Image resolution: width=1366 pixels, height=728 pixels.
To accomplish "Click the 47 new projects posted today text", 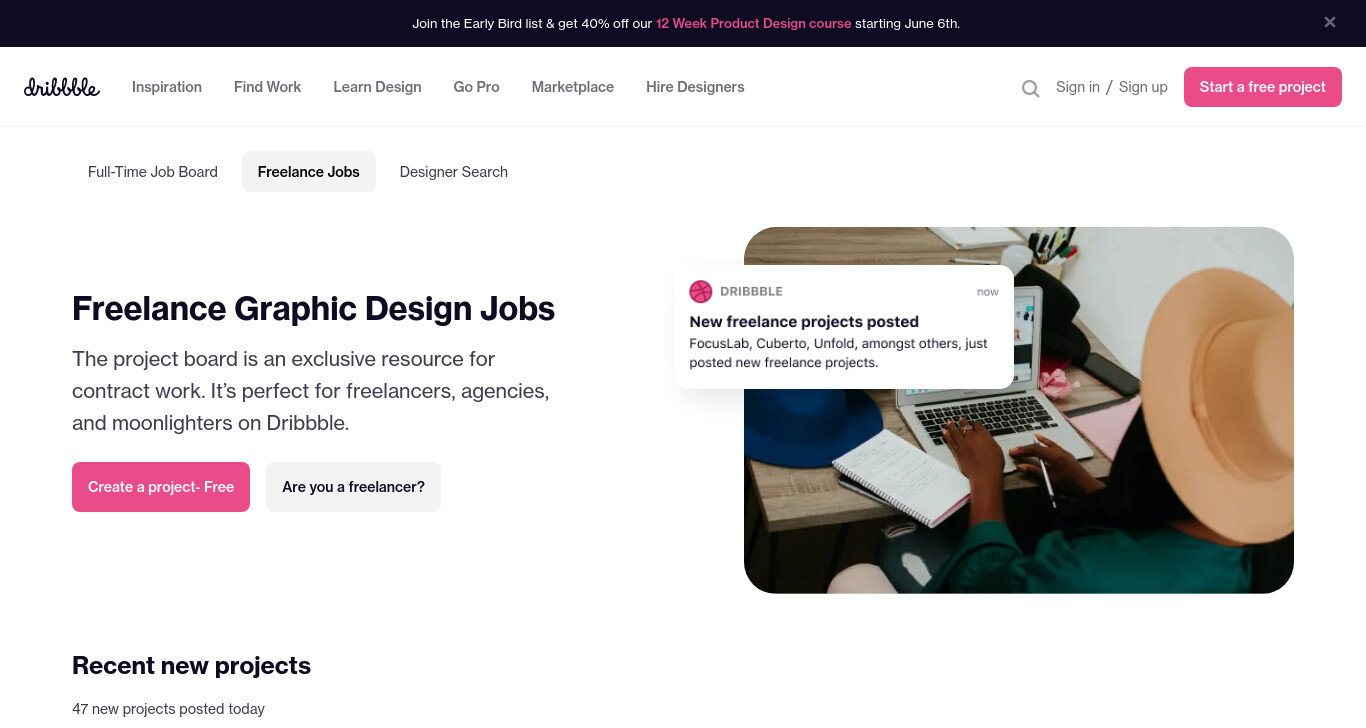I will pyautogui.click(x=168, y=709).
